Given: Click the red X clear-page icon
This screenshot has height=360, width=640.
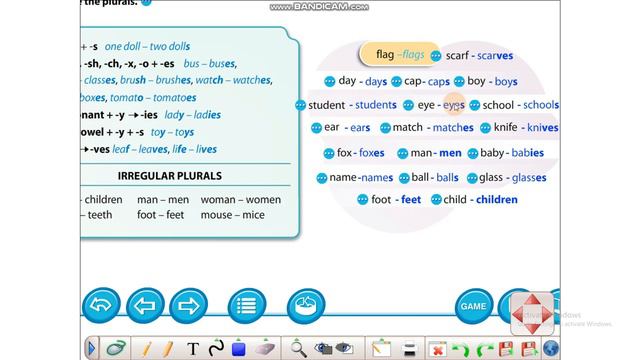Looking at the screenshot, I should pos(437,350).
